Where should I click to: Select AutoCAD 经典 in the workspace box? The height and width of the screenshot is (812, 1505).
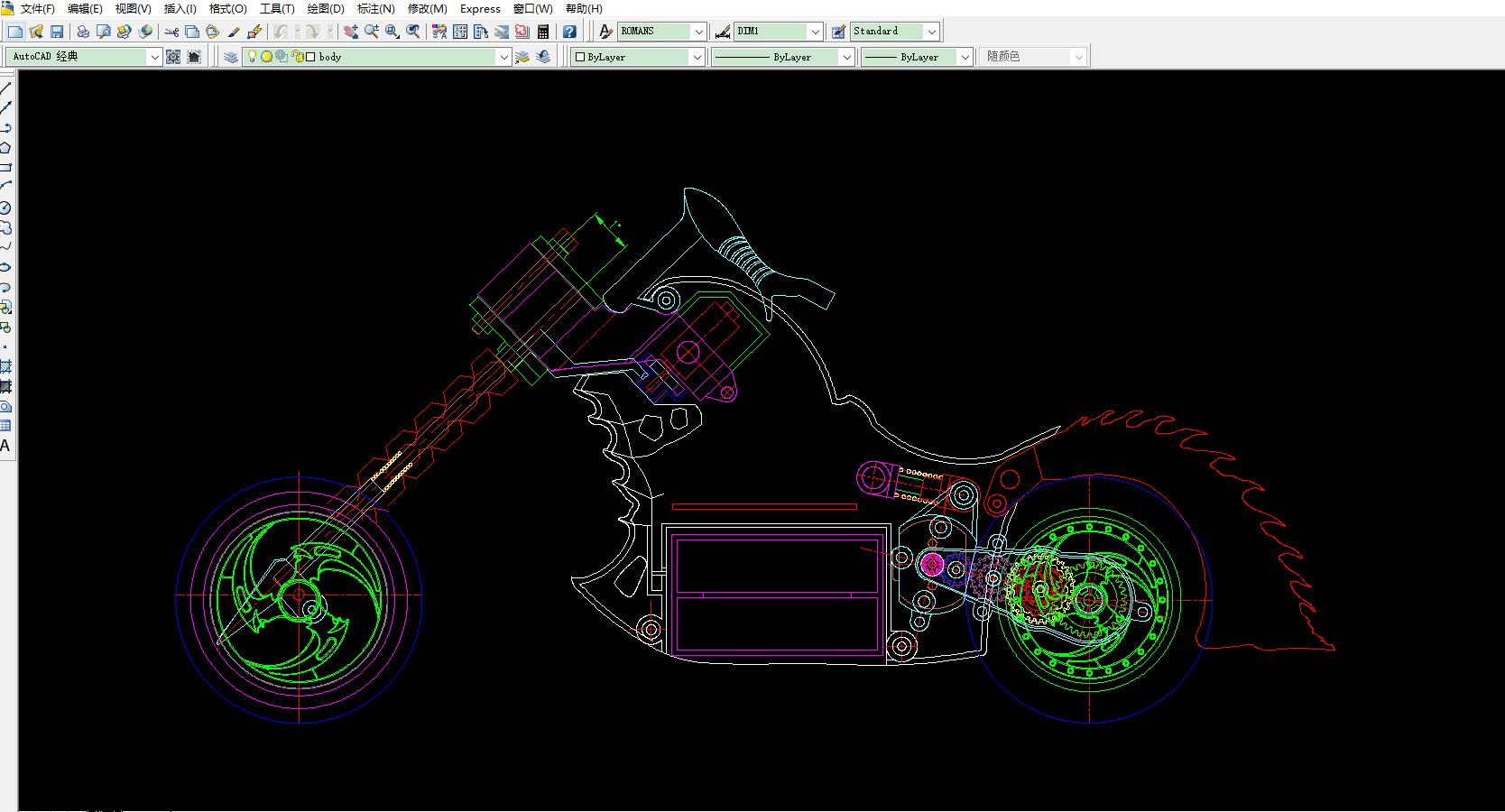tap(81, 56)
